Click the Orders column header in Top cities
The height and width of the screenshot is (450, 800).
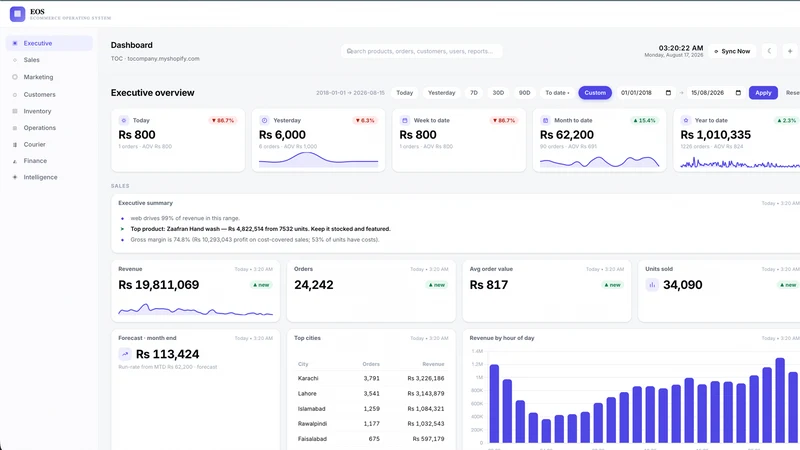(x=371, y=364)
